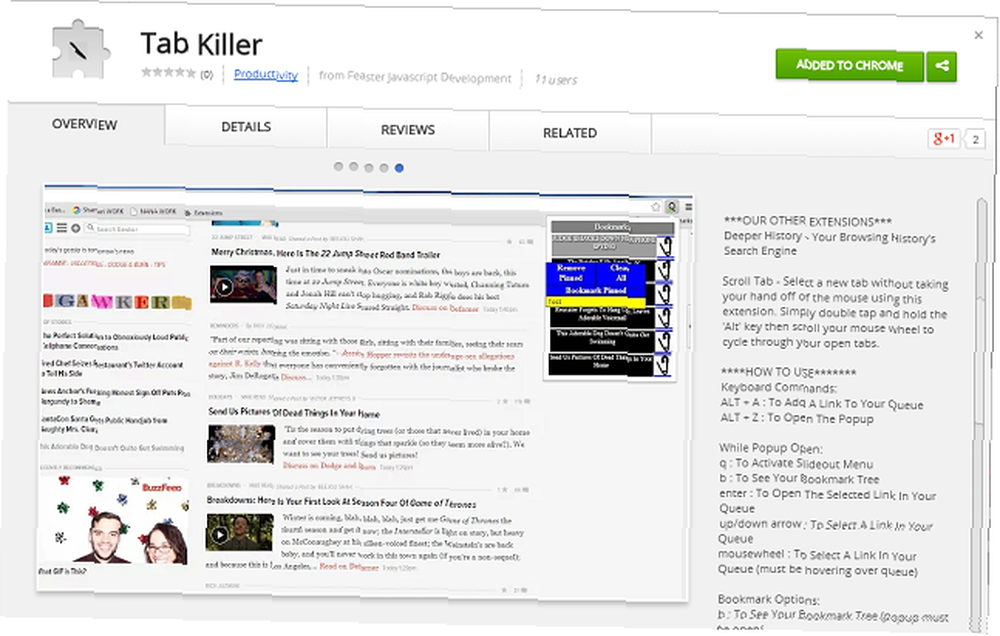Click the extension preview screenshot

pyautogui.click(x=367, y=392)
